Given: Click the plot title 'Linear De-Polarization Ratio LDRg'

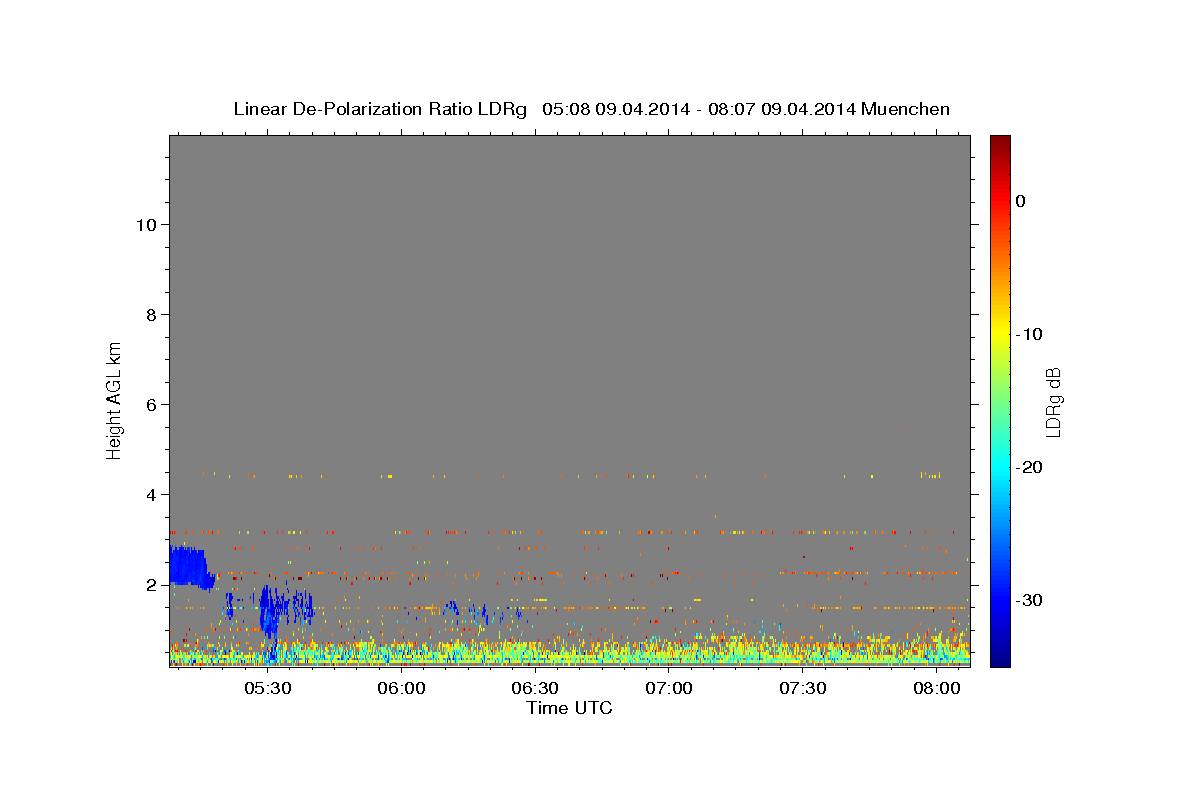Looking at the screenshot, I should [x=379, y=109].
